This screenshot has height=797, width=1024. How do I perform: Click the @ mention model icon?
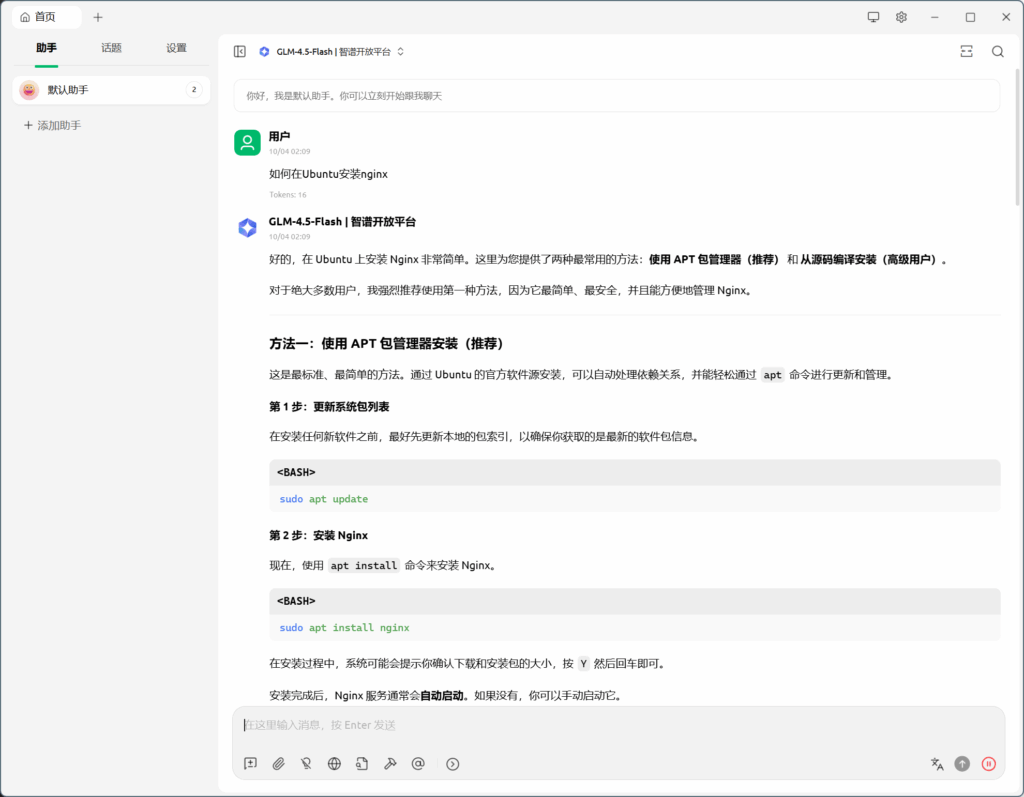[418, 764]
